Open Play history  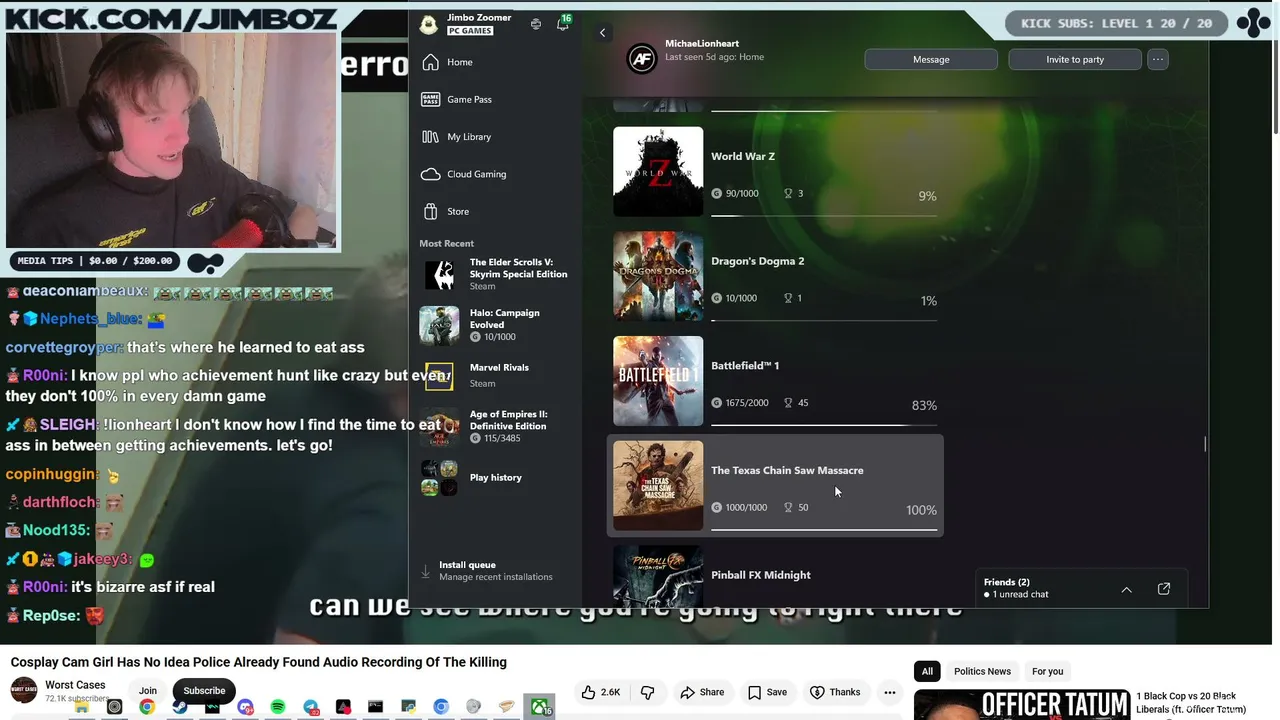(496, 477)
